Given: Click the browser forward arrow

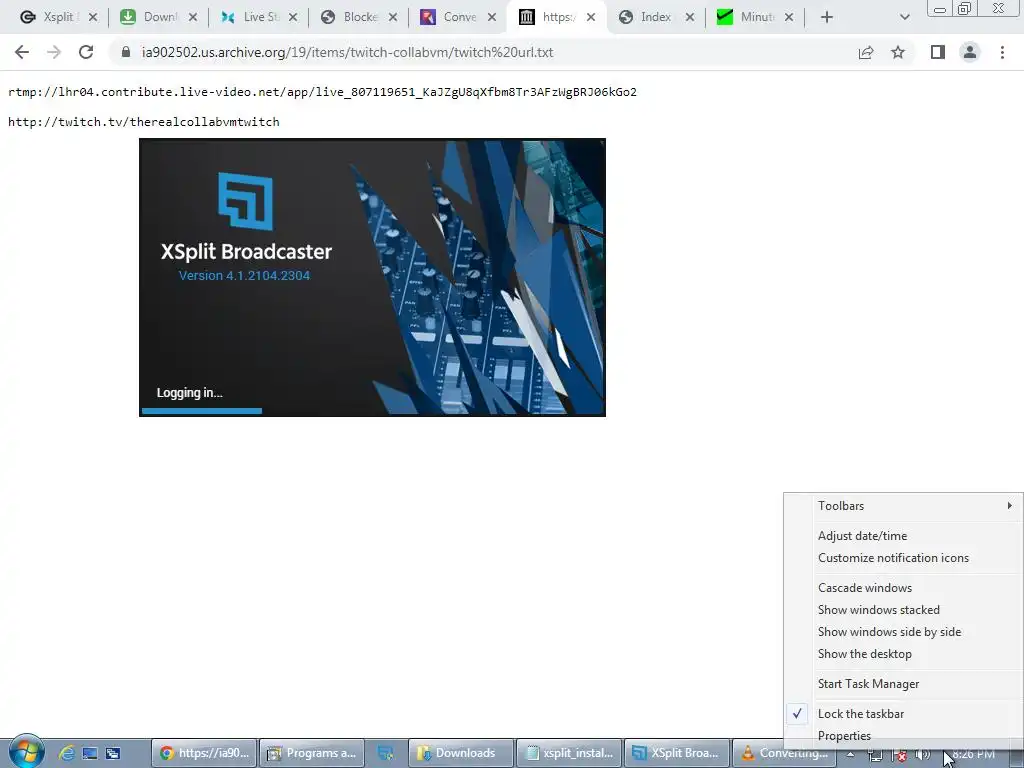Looking at the screenshot, I should point(54,52).
